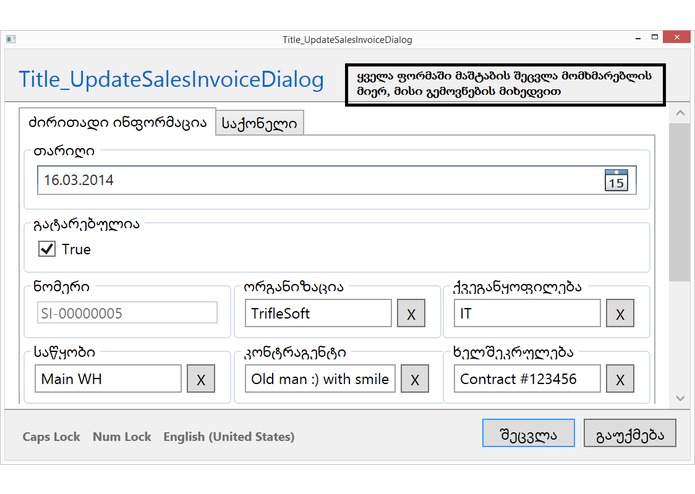This screenshot has width=695, height=494.
Task: Click the ნომერი group label
Action: pyautogui.click(x=62, y=287)
